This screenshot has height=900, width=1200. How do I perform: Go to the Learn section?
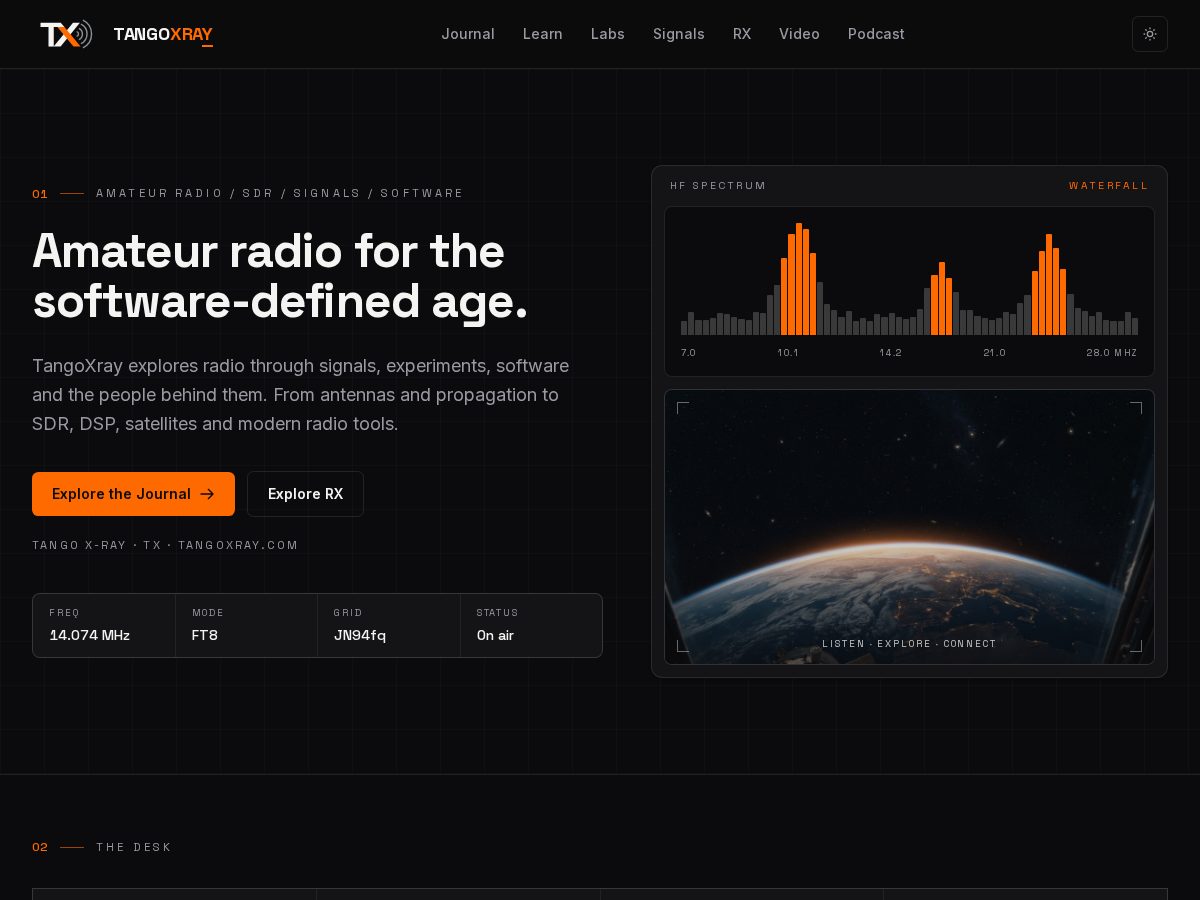point(543,34)
